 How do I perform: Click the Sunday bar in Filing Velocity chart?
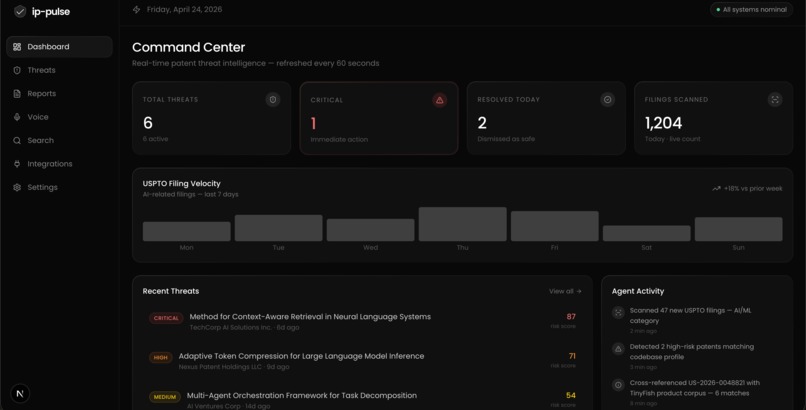(739, 229)
